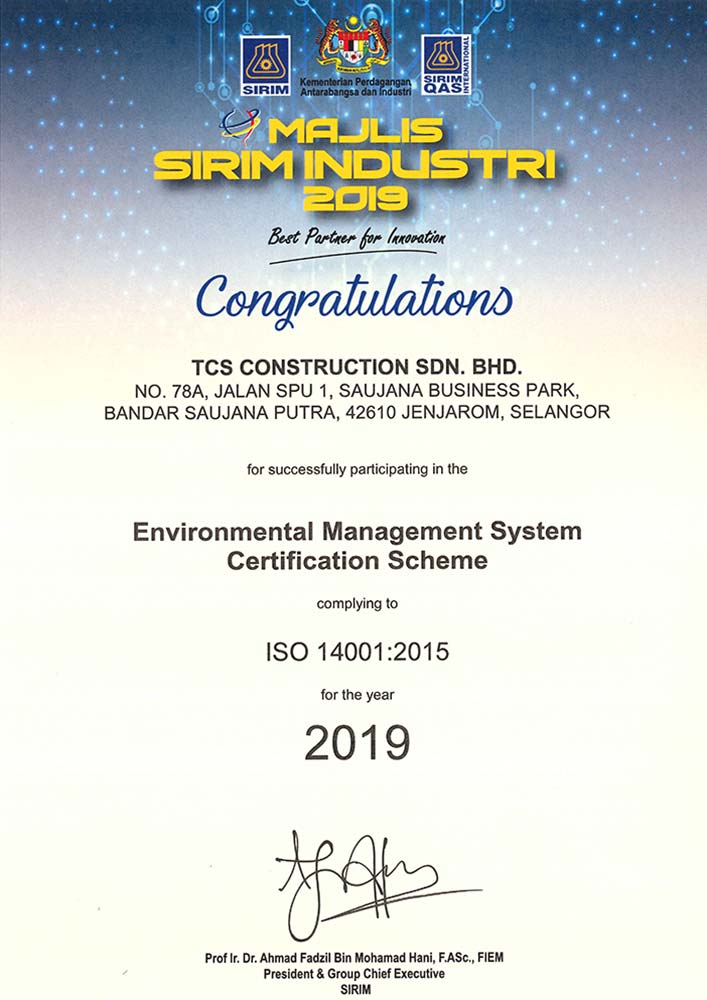Click 'President & Group Chief Executive' title

pos(354,974)
